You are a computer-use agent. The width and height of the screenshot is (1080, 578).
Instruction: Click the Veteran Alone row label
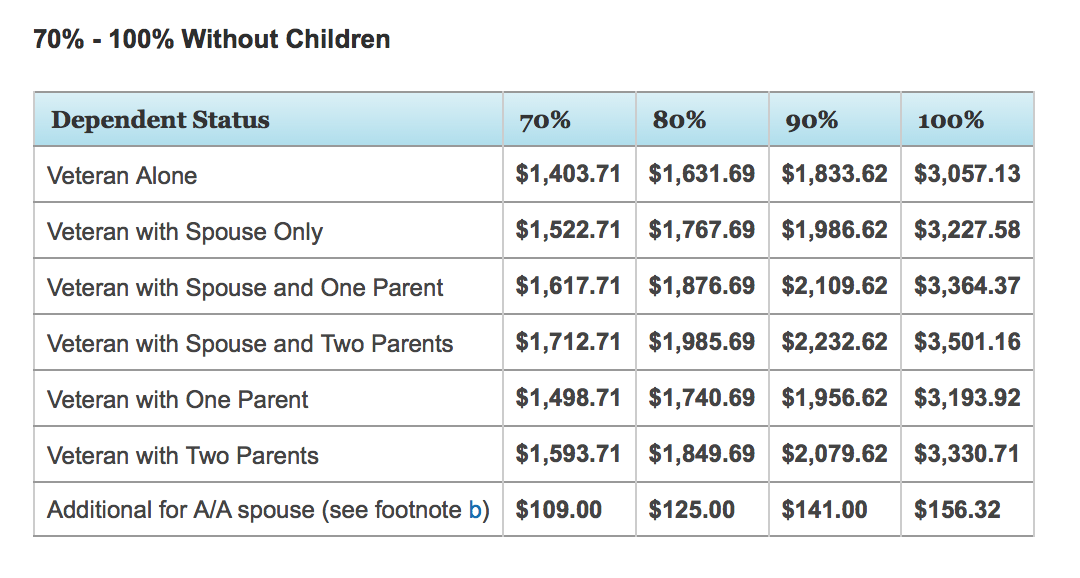[122, 176]
